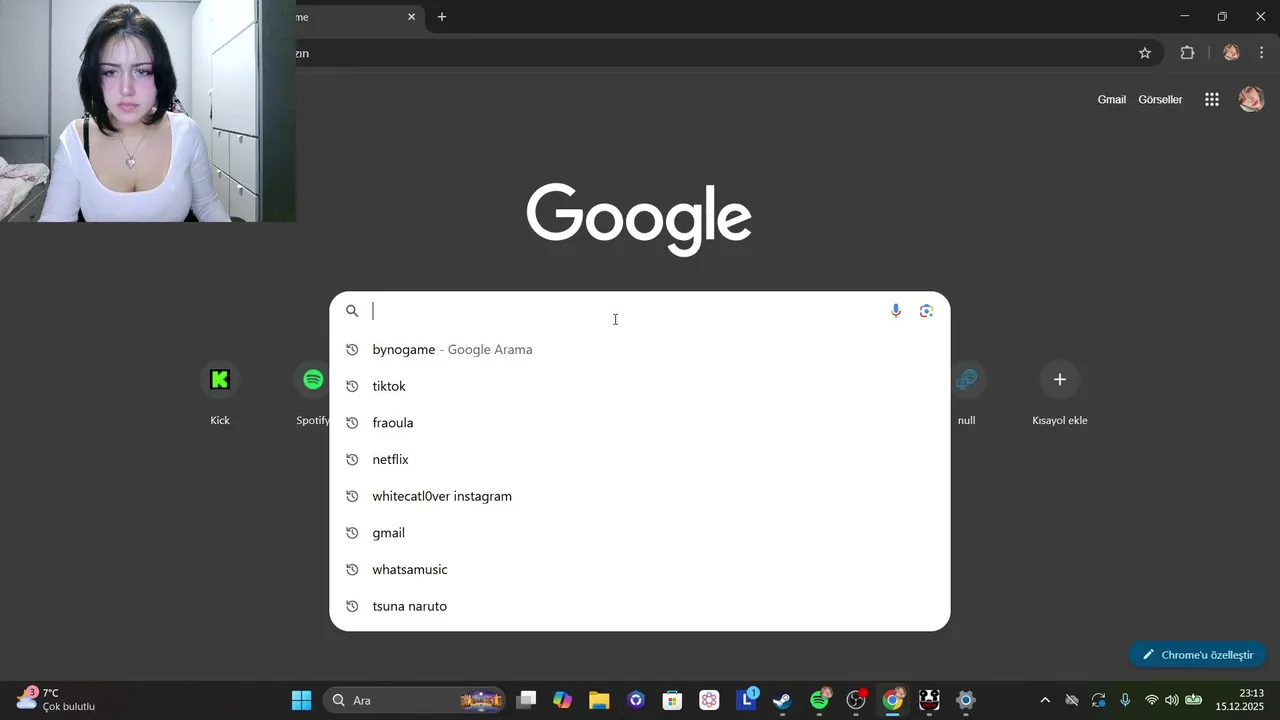Open the Google account avatar on the page
Viewport: 1280px width, 720px height.
(1251, 99)
